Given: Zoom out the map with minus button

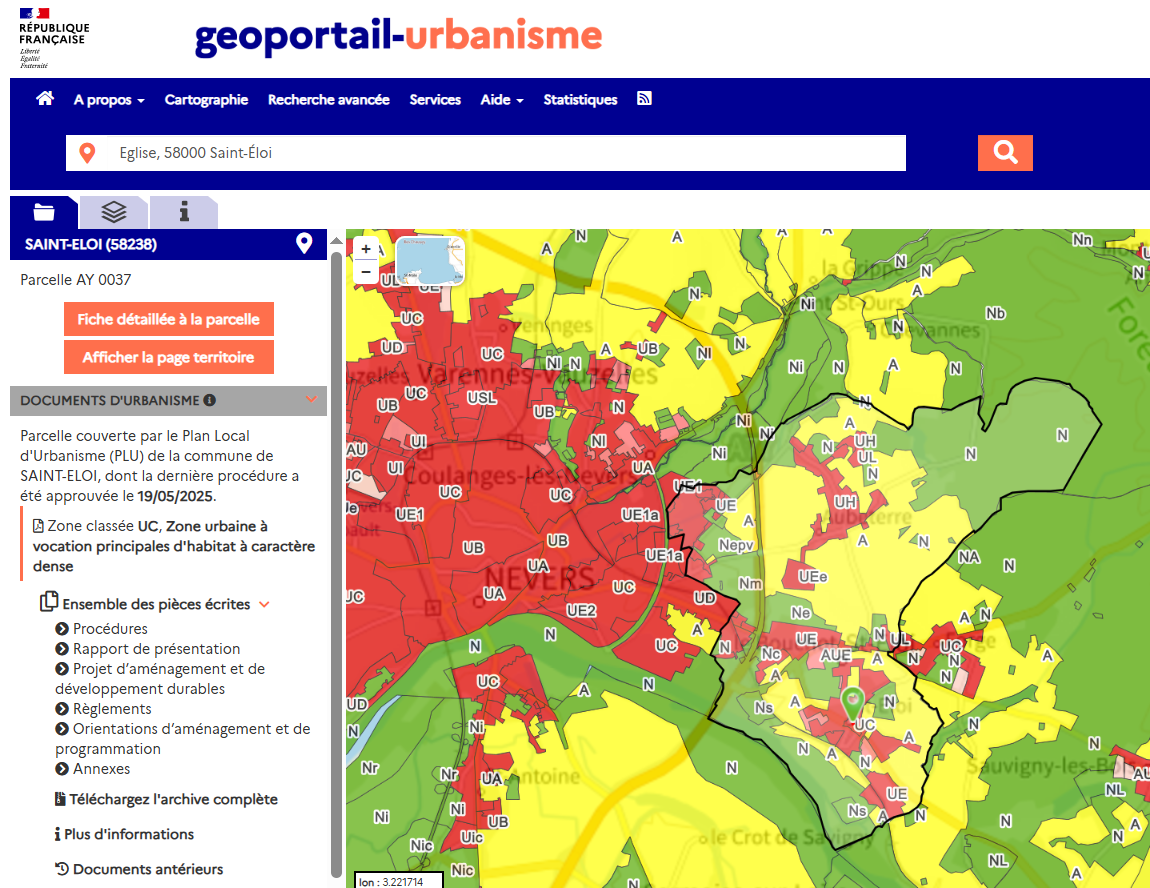Looking at the screenshot, I should click(x=366, y=271).
